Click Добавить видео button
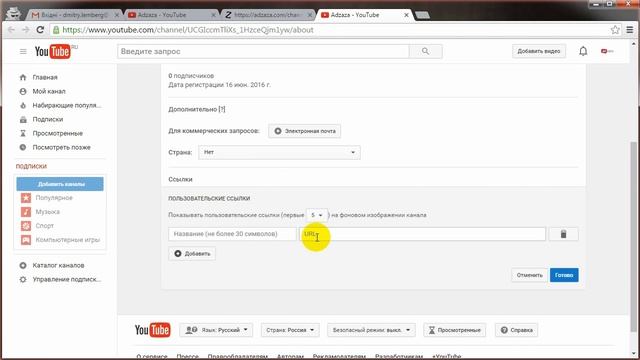The height and width of the screenshot is (360, 640). coord(539,51)
